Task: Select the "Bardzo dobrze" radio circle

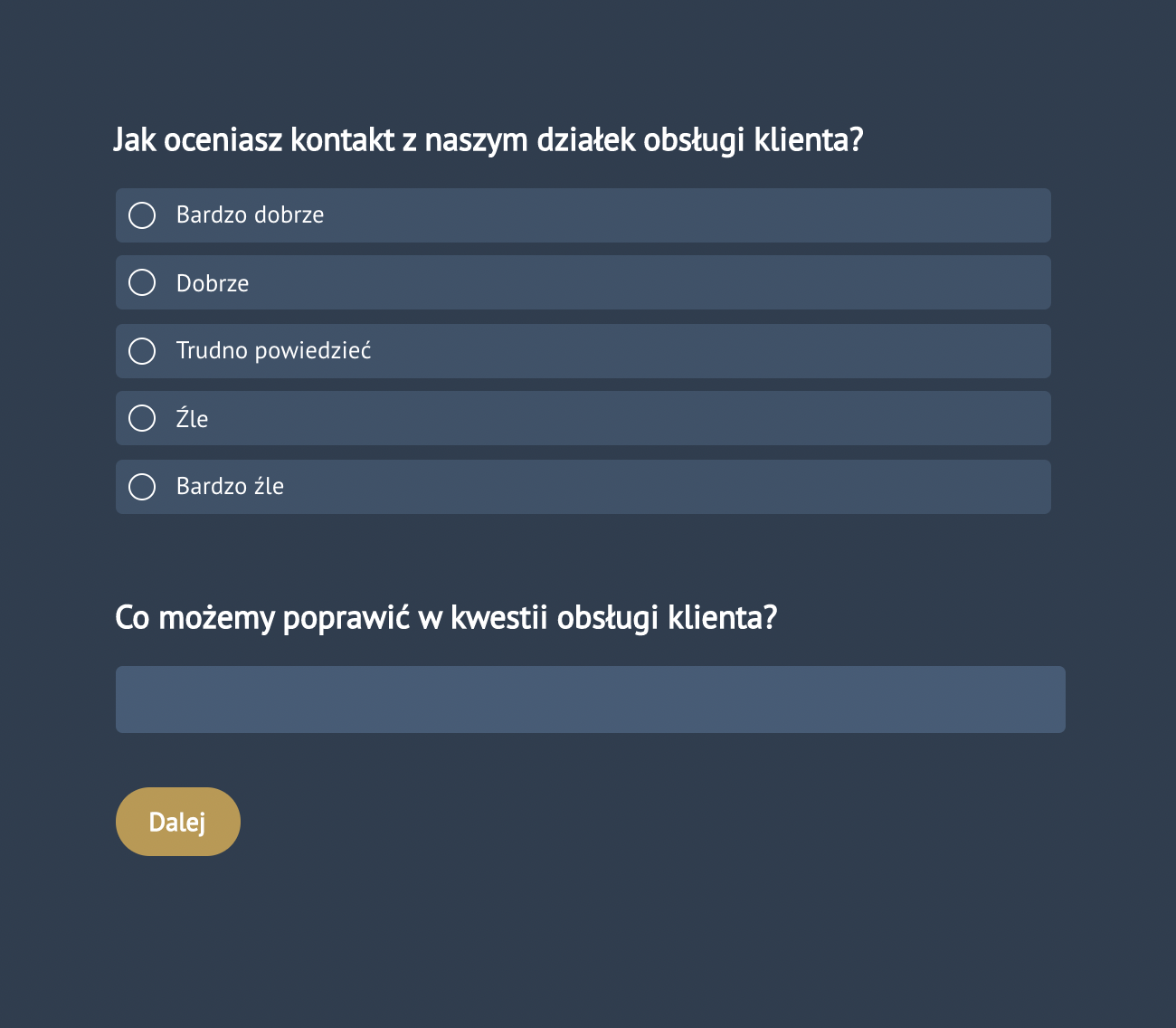Action: [x=142, y=215]
